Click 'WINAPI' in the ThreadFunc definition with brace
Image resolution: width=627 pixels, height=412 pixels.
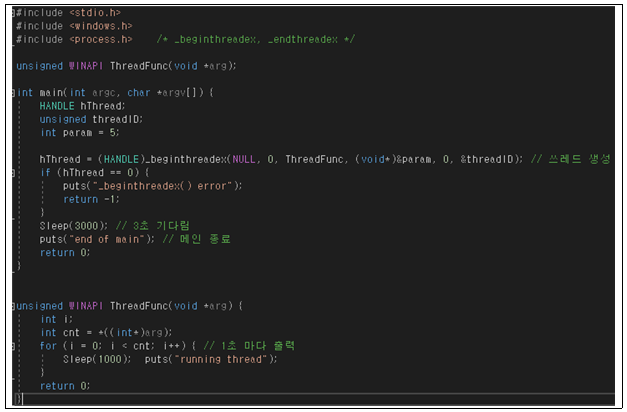click(x=86, y=306)
